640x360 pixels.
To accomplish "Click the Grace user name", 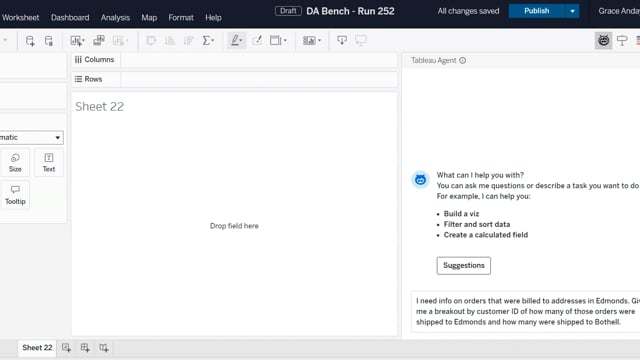I will click(x=619, y=11).
